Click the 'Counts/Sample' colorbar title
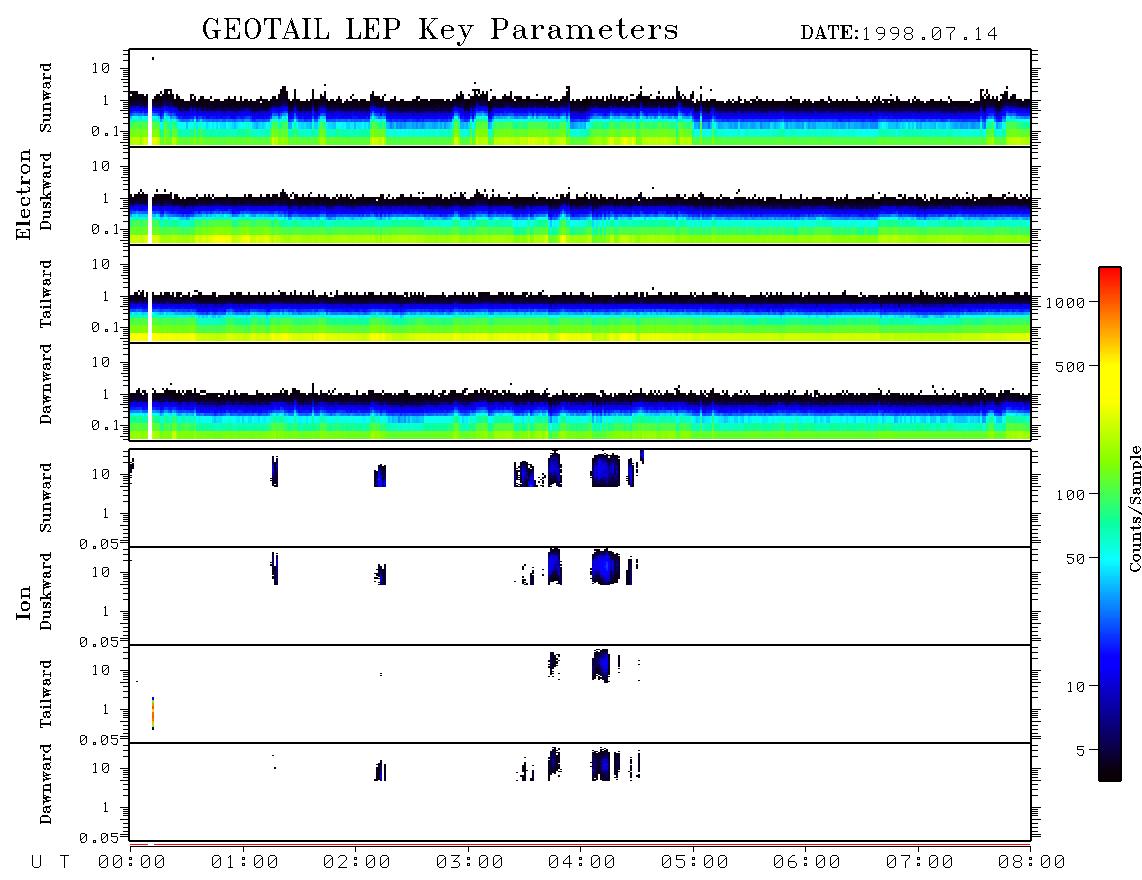Screen dimensions: 1142x880 click(x=1134, y=508)
